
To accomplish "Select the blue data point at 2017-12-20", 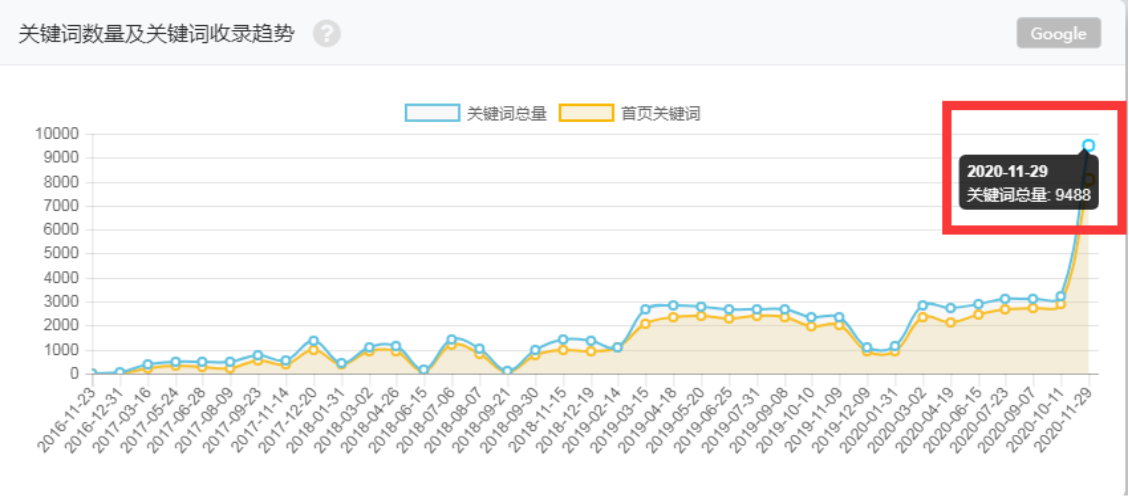I will coord(313,341).
